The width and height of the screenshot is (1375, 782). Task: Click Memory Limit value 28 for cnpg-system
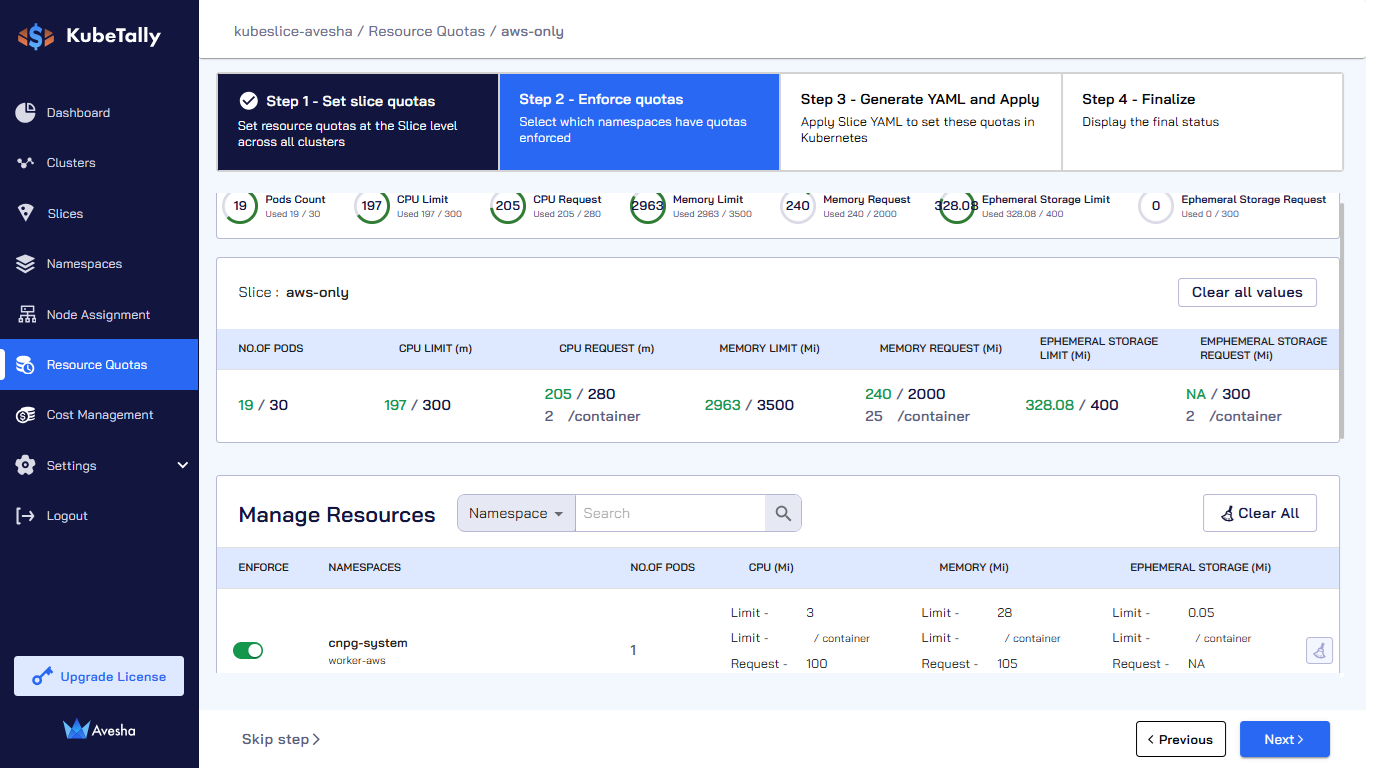(1005, 613)
